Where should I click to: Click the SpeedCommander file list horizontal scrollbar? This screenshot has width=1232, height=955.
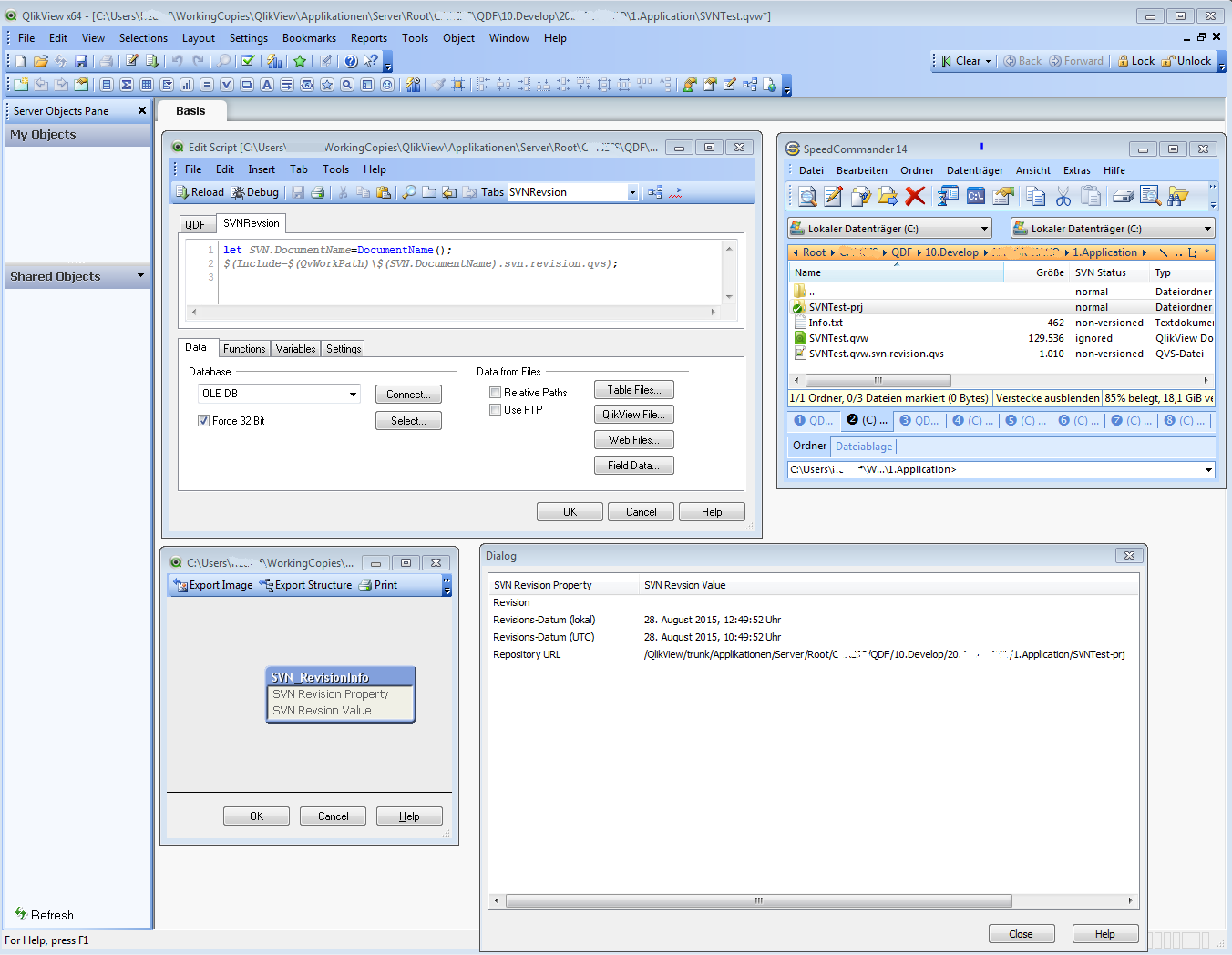point(878,380)
